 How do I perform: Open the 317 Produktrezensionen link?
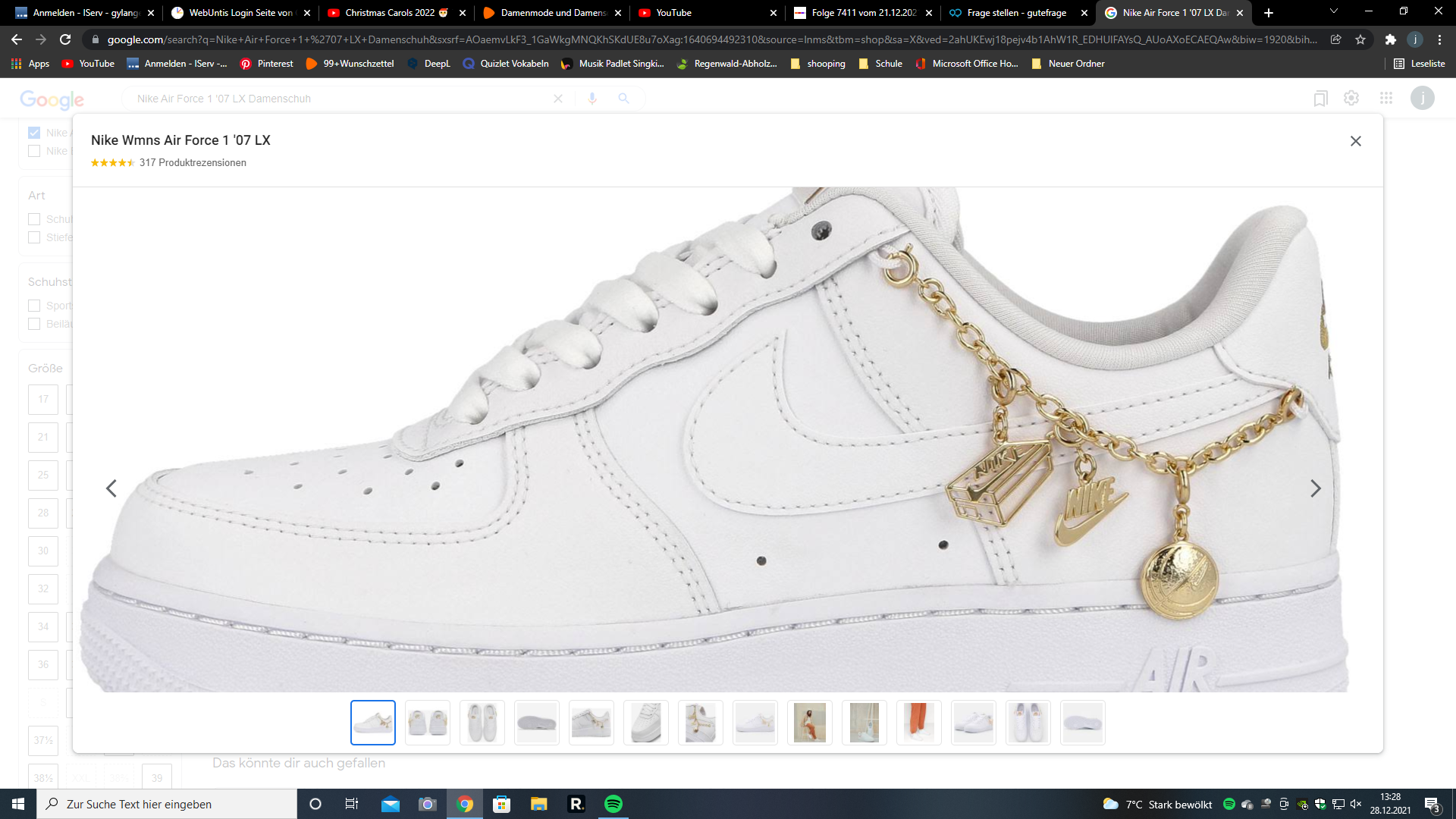click(x=191, y=162)
